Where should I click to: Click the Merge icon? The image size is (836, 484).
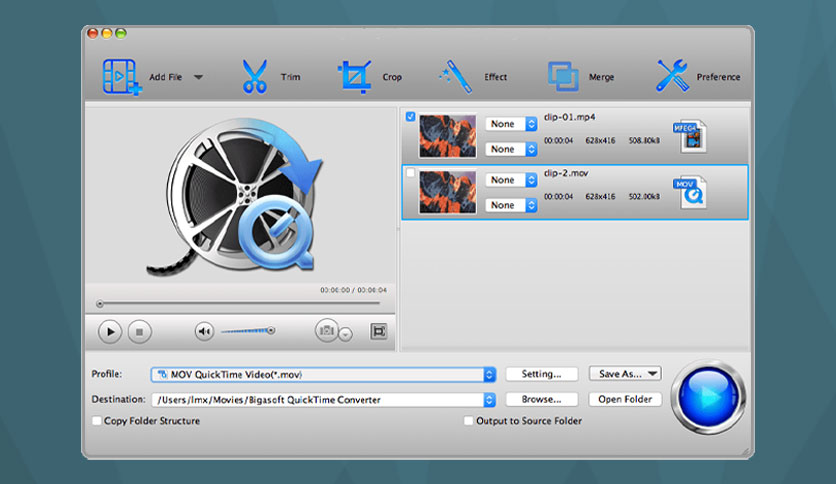click(x=563, y=76)
